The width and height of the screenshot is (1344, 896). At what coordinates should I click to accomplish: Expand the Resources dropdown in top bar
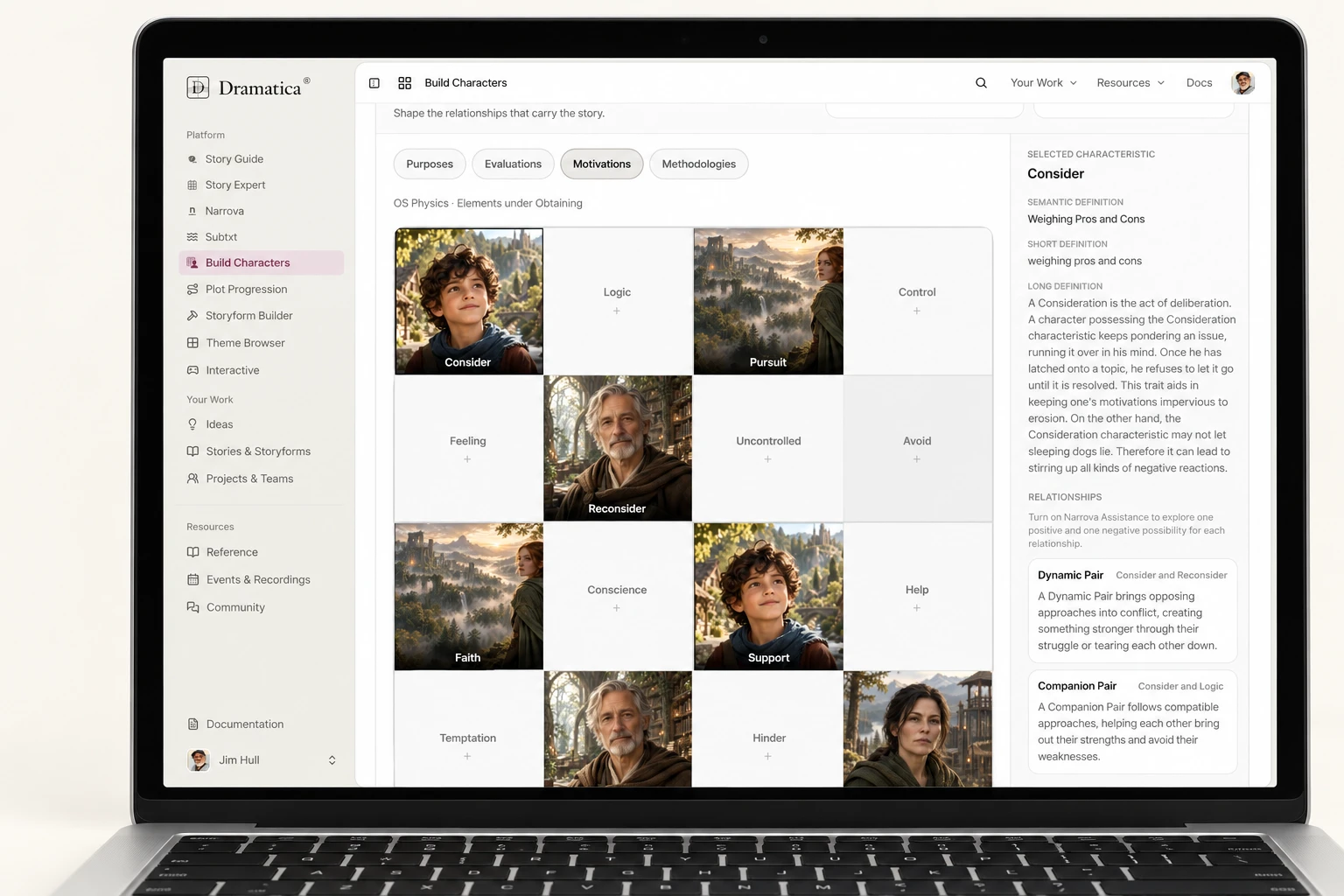coord(1130,83)
